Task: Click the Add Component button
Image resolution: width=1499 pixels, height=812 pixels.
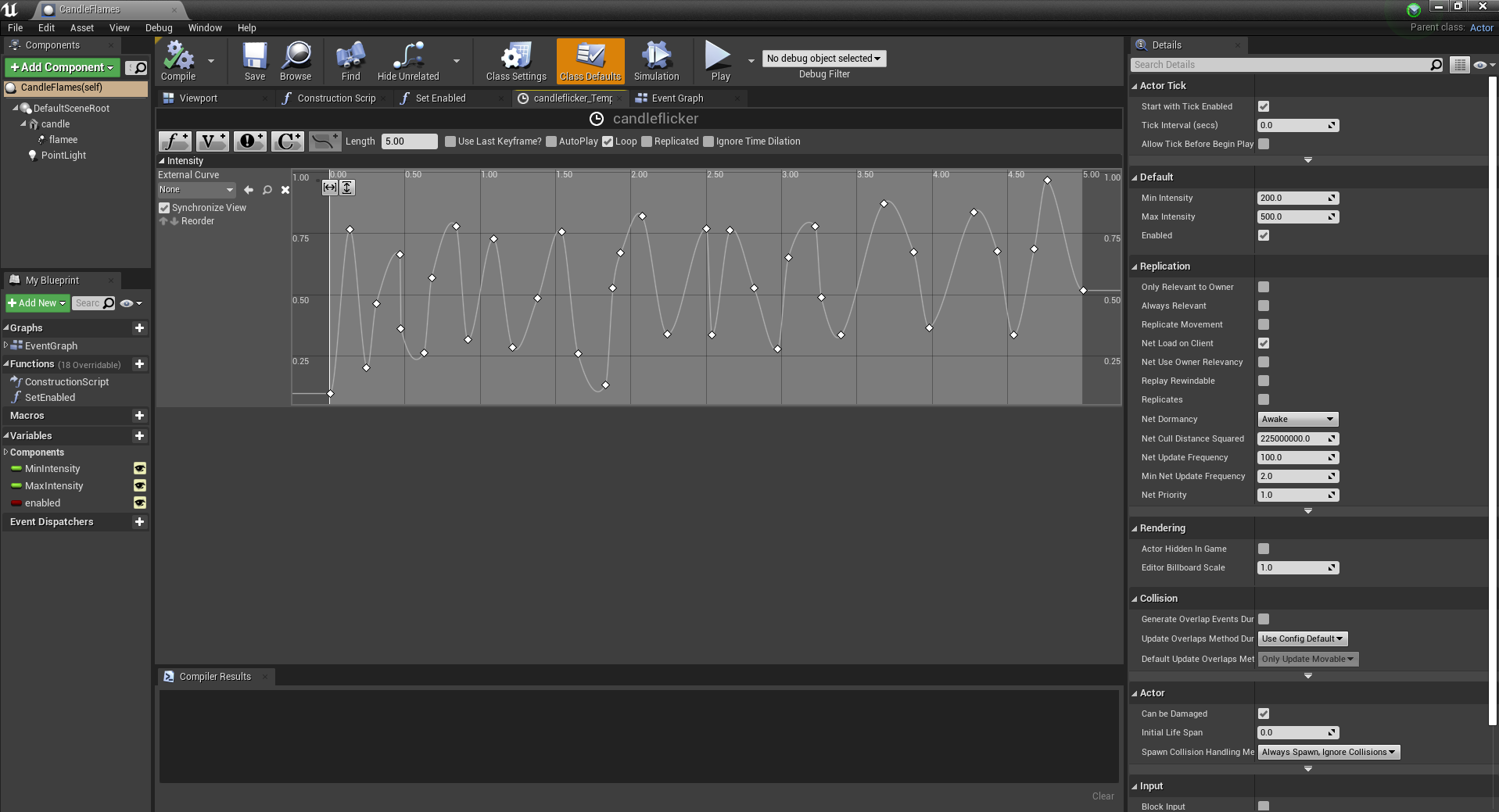Action: point(63,68)
